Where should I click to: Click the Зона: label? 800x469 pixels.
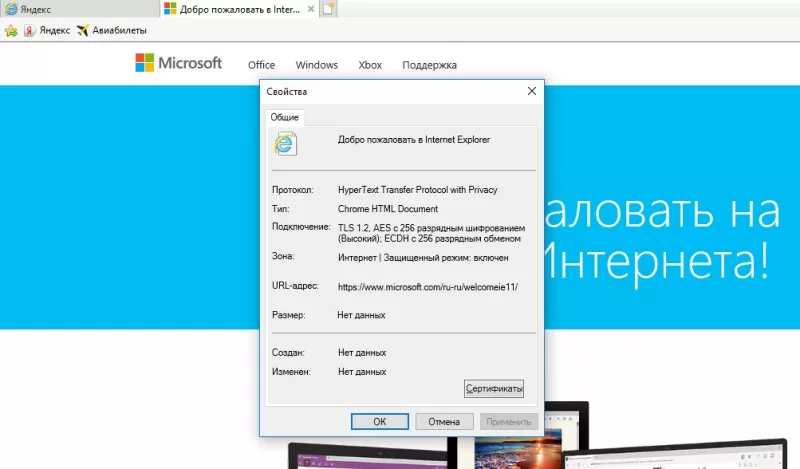[283, 256]
